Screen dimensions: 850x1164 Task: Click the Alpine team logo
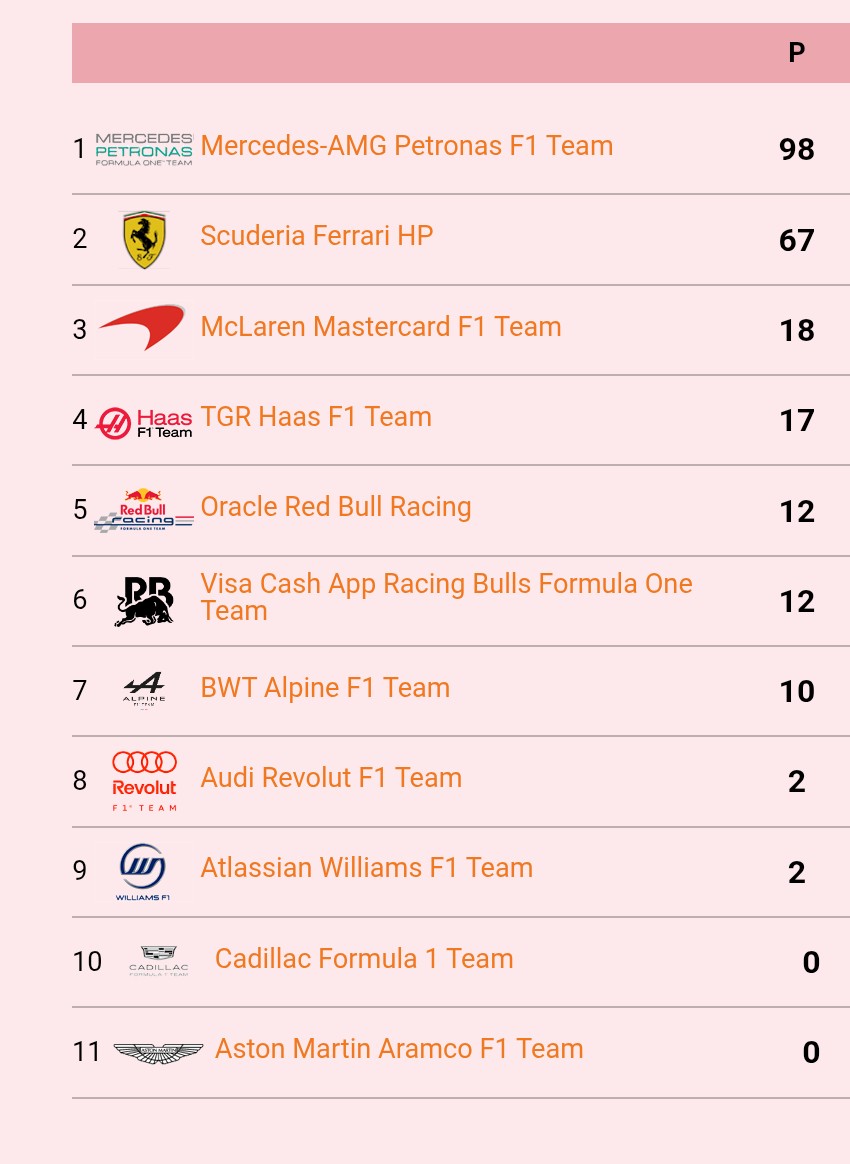click(144, 690)
